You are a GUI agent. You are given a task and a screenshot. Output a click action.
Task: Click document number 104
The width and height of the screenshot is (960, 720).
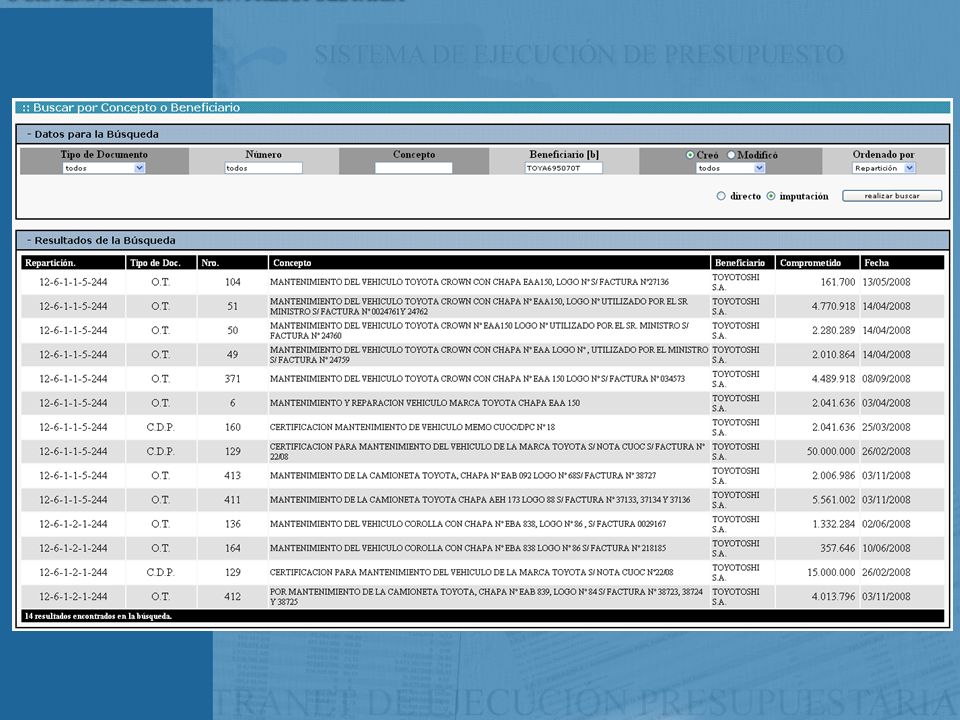tap(233, 282)
